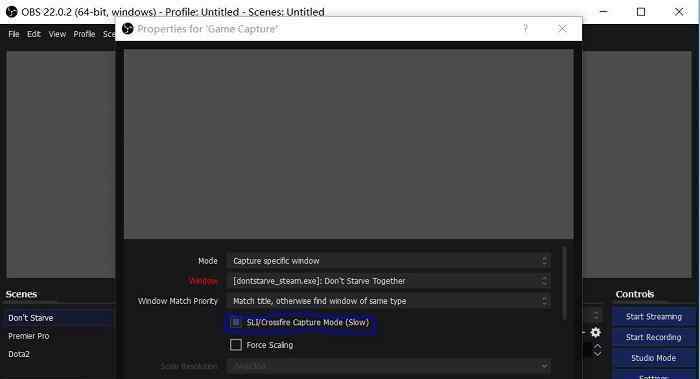The height and width of the screenshot is (379, 700).
Task: Click the OBS logo in main window title
Action: click(12, 12)
